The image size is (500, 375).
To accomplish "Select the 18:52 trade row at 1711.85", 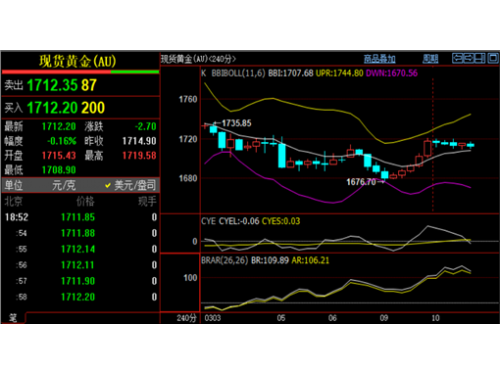I will (80, 217).
